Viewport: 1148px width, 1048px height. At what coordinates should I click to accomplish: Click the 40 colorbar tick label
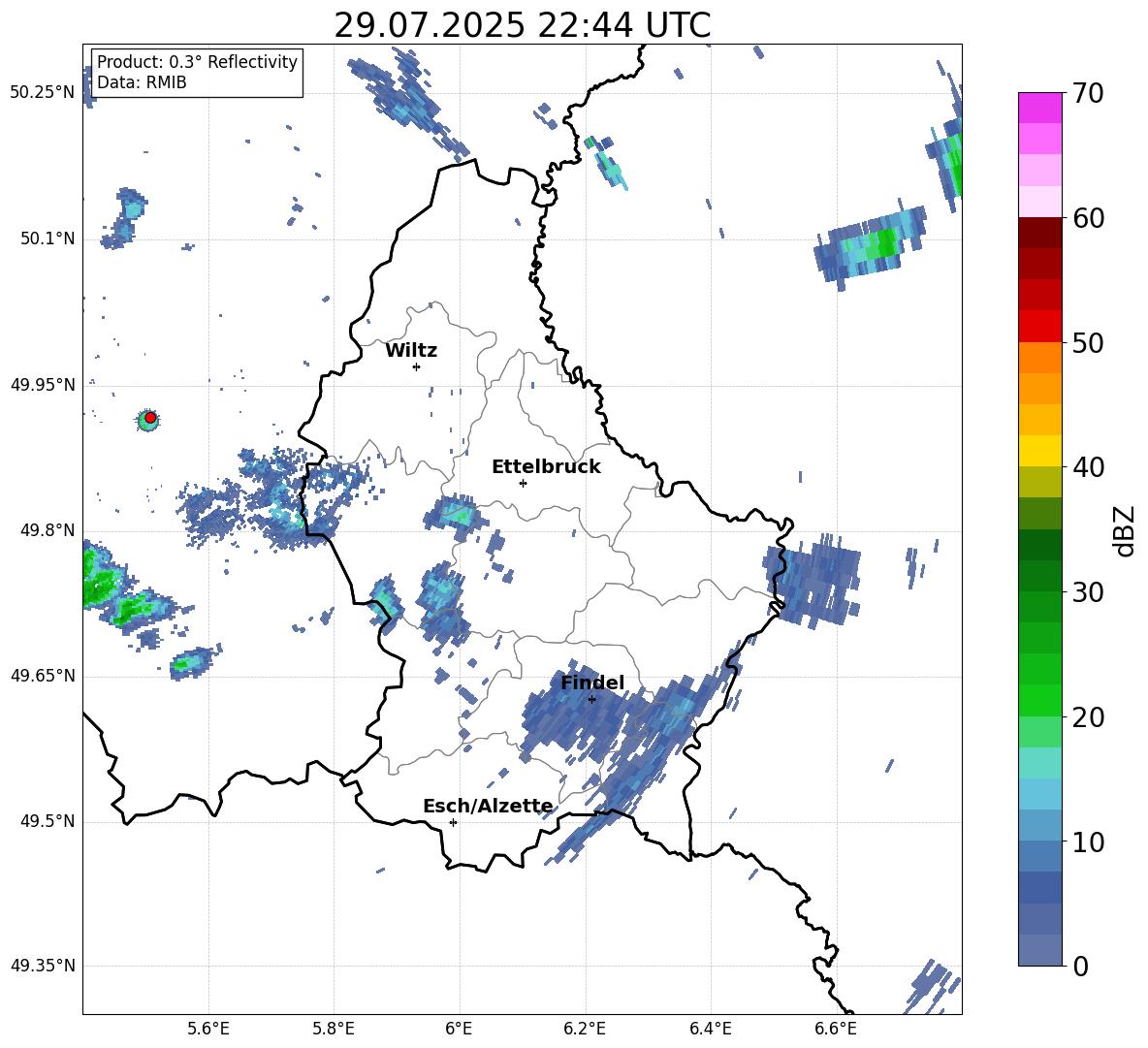(1088, 467)
